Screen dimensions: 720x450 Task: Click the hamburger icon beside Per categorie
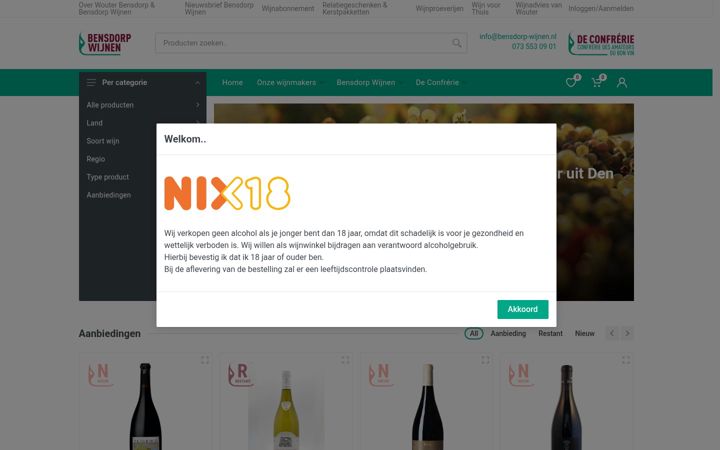(91, 82)
